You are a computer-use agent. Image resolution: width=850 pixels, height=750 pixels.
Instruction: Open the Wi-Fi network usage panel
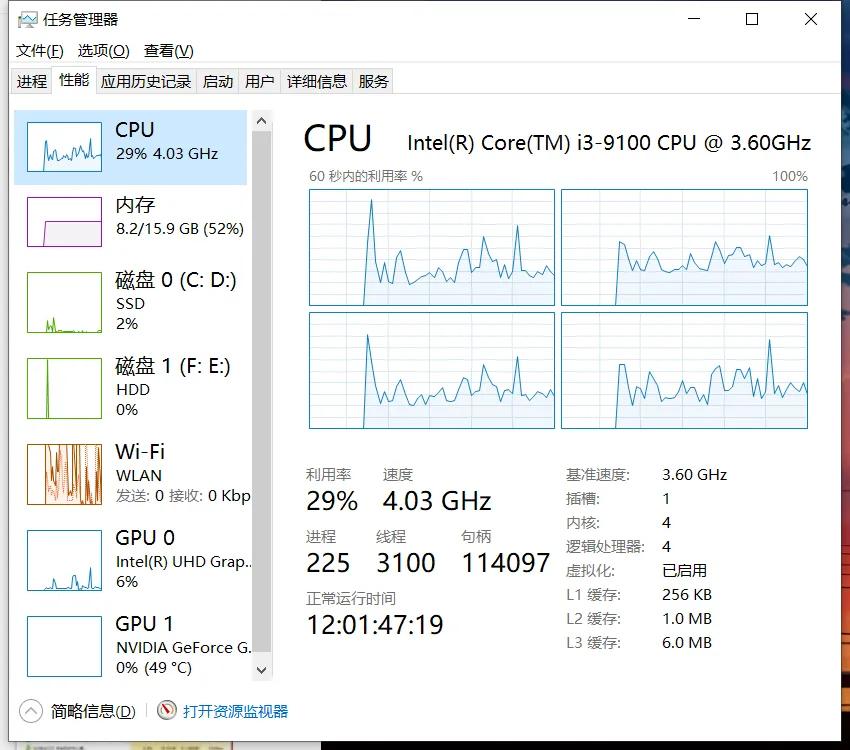pos(130,472)
